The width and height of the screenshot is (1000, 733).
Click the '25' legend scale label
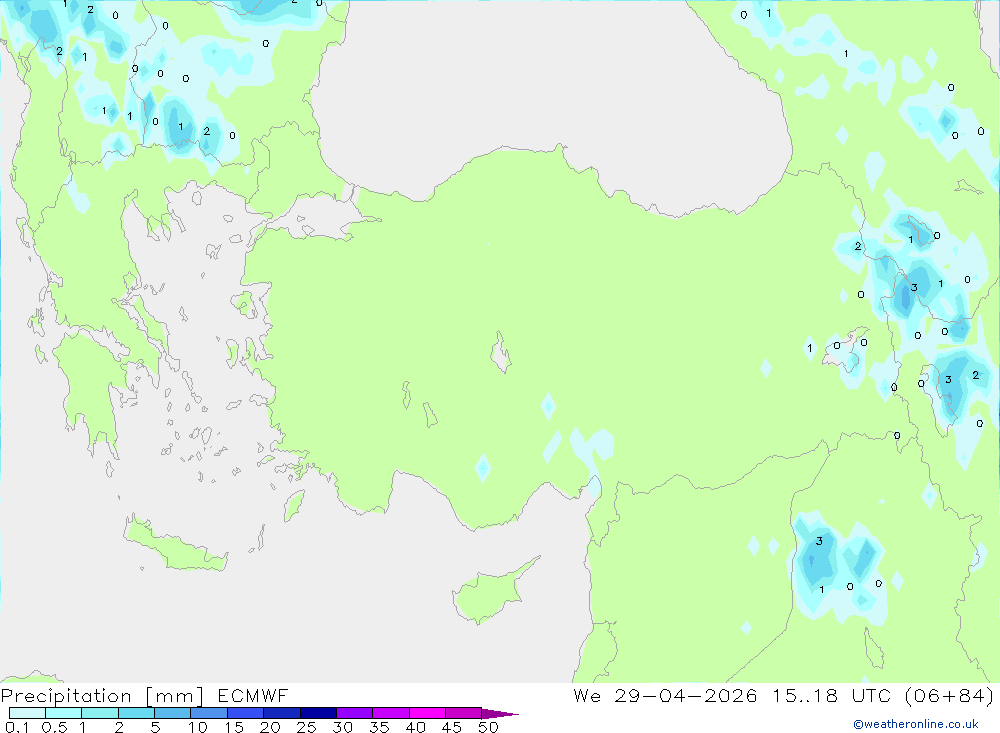[307, 727]
